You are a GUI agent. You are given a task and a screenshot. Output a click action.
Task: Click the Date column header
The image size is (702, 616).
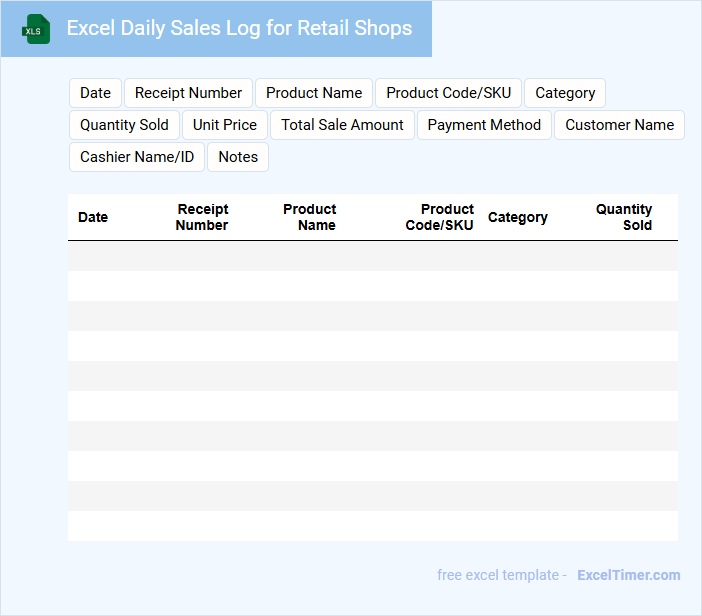tap(93, 217)
